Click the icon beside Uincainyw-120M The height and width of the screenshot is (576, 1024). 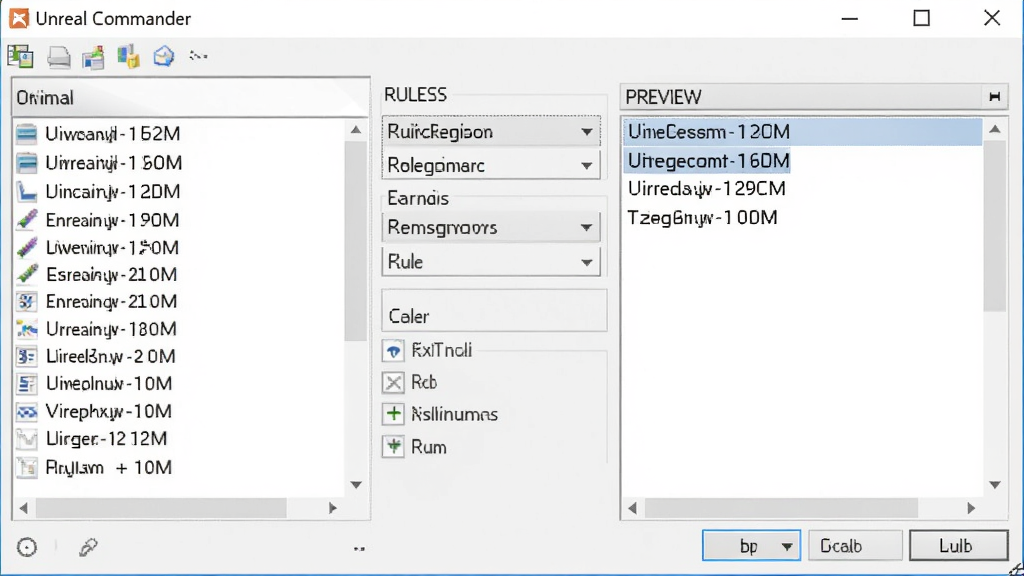(x=27, y=191)
